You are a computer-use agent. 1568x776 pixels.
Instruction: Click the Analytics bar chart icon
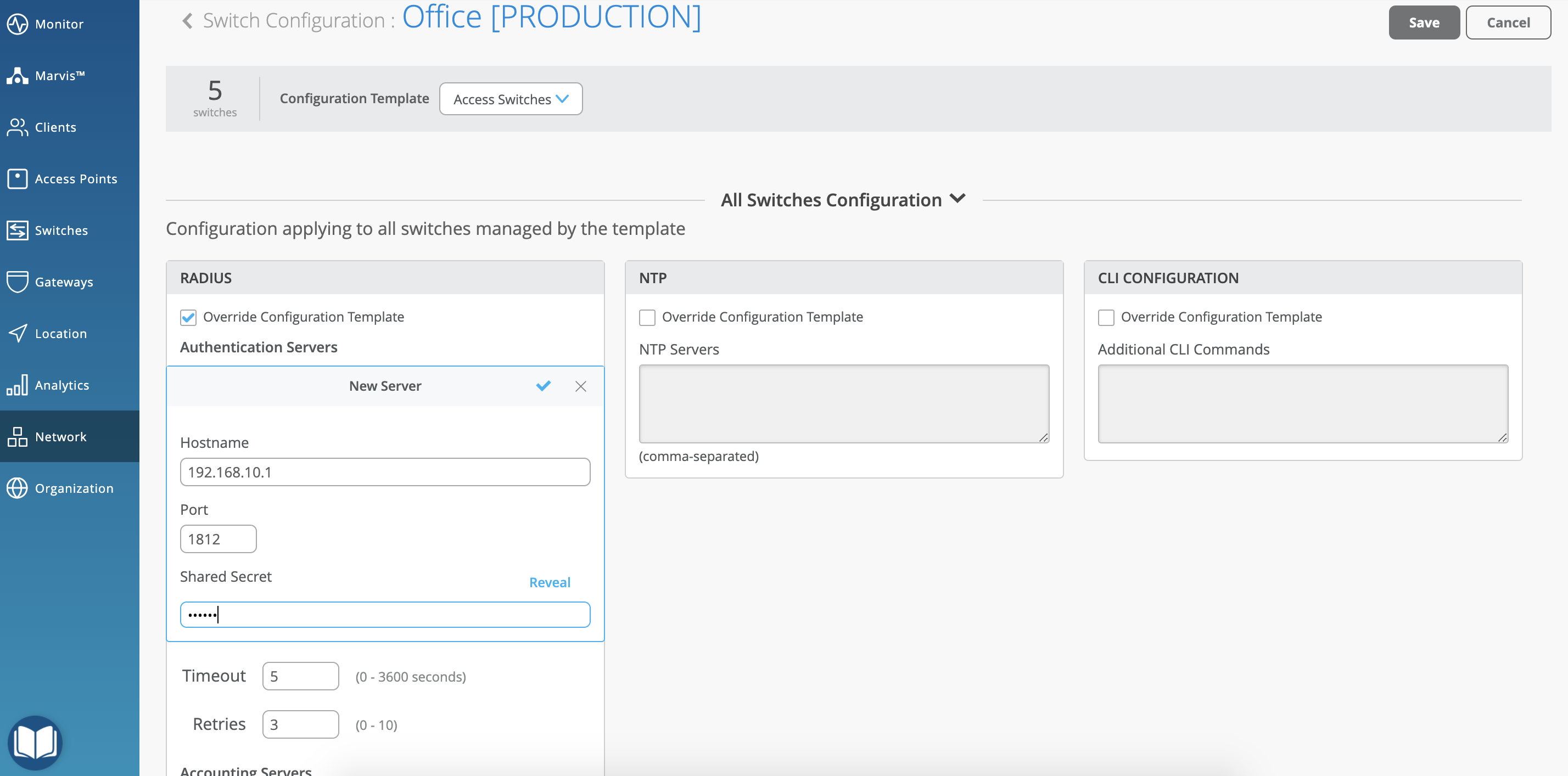pos(17,385)
